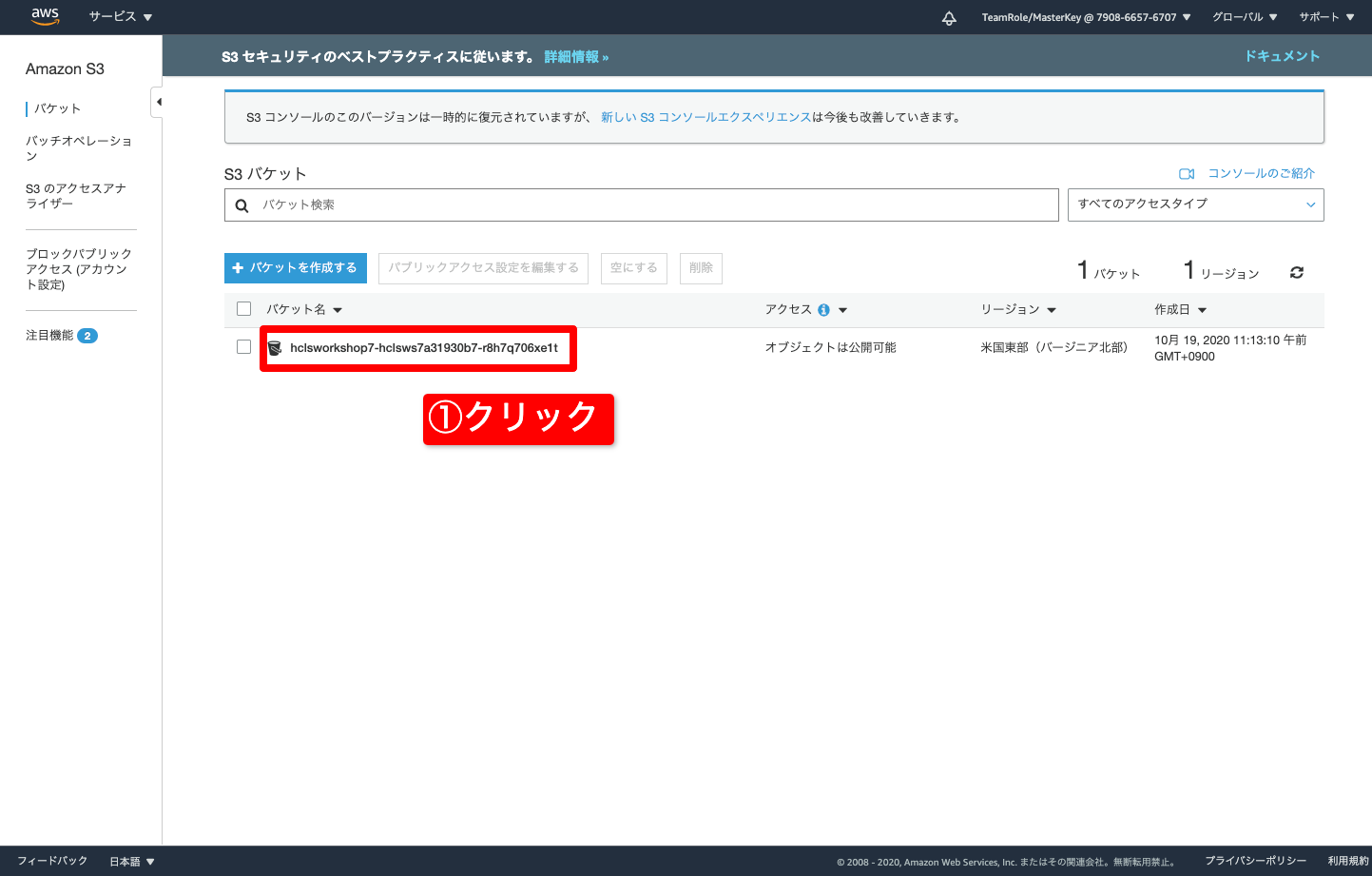This screenshot has height=876, width=1372.
Task: Click into the バケット検索 search field
Action: (642, 205)
